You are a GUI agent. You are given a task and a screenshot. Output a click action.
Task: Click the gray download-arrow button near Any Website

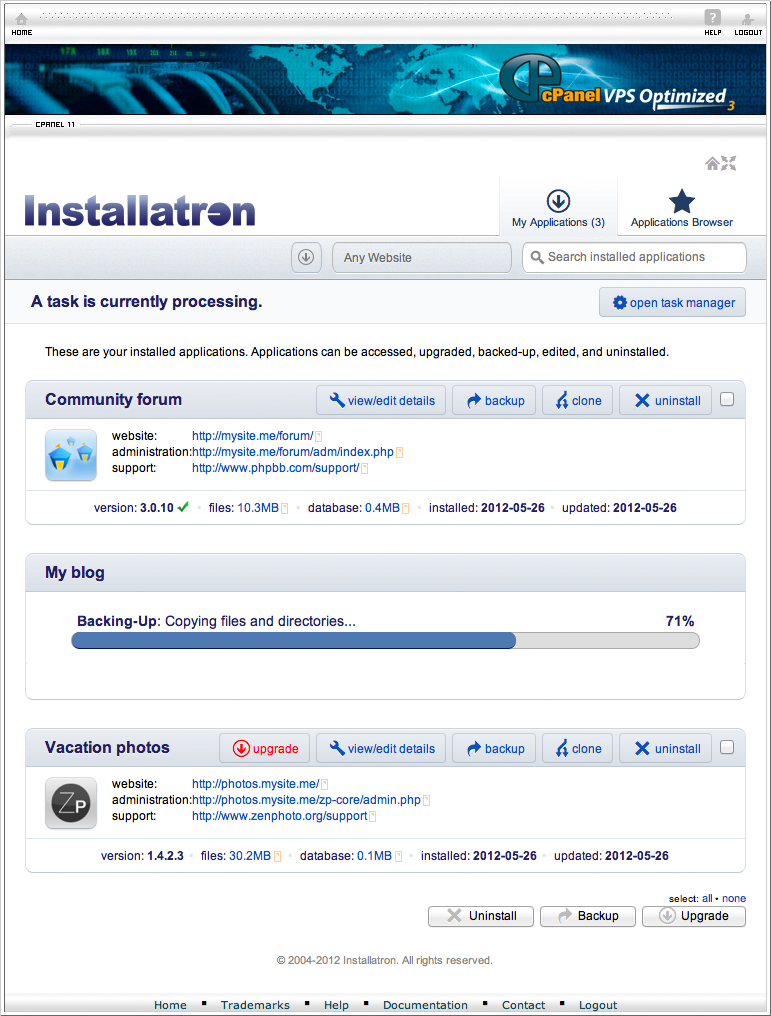(x=306, y=257)
